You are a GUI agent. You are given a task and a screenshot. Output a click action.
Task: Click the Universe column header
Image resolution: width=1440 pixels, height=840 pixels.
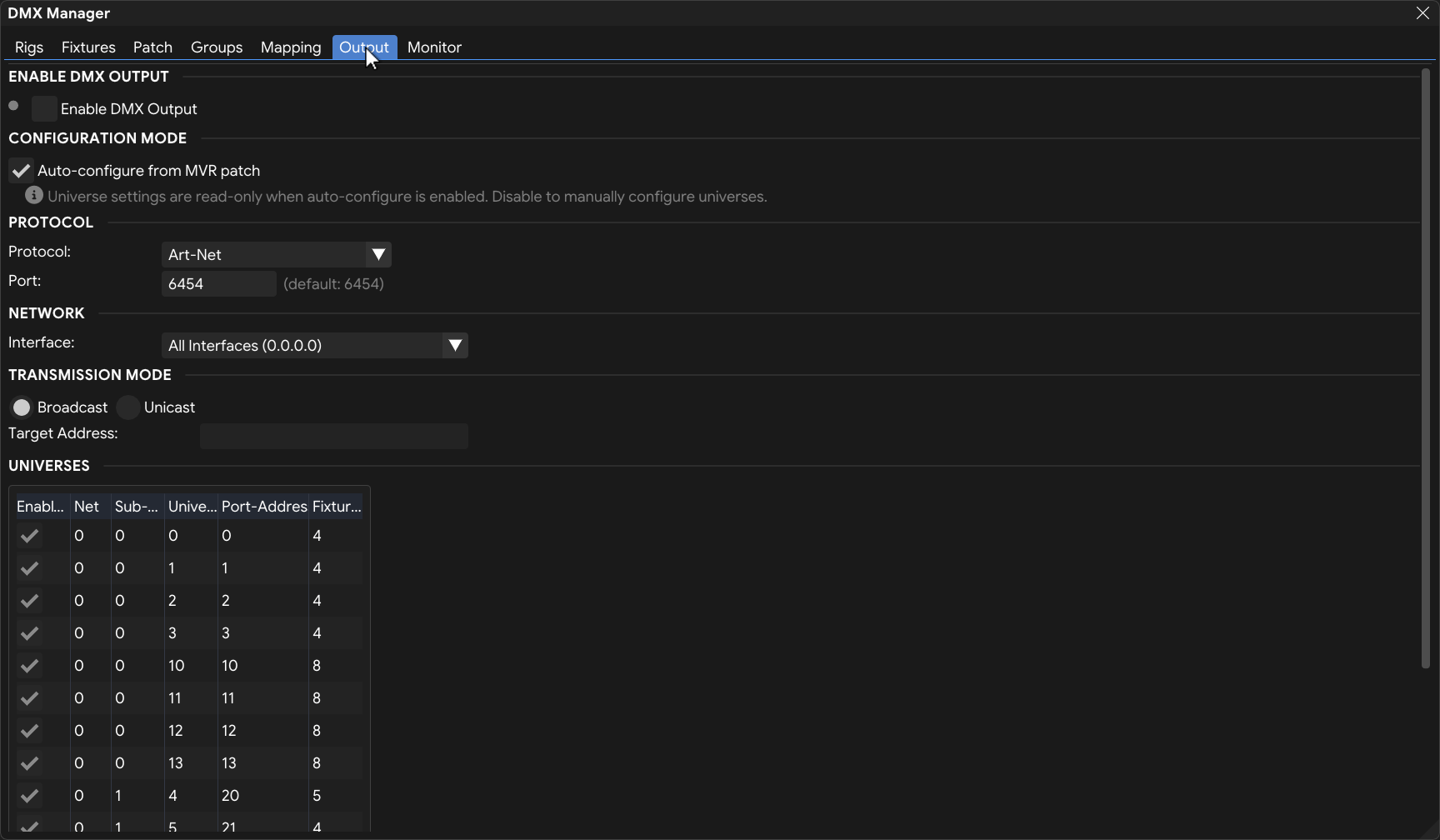pyautogui.click(x=192, y=507)
